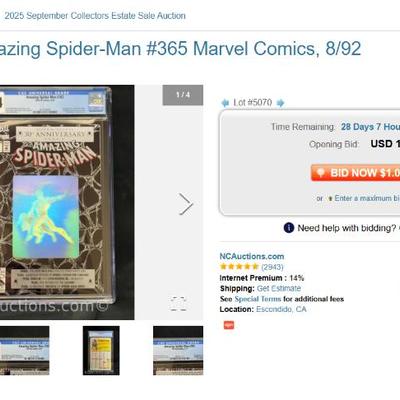Open the Special Terms link
This screenshot has height=400, width=400.
pos(258,299)
